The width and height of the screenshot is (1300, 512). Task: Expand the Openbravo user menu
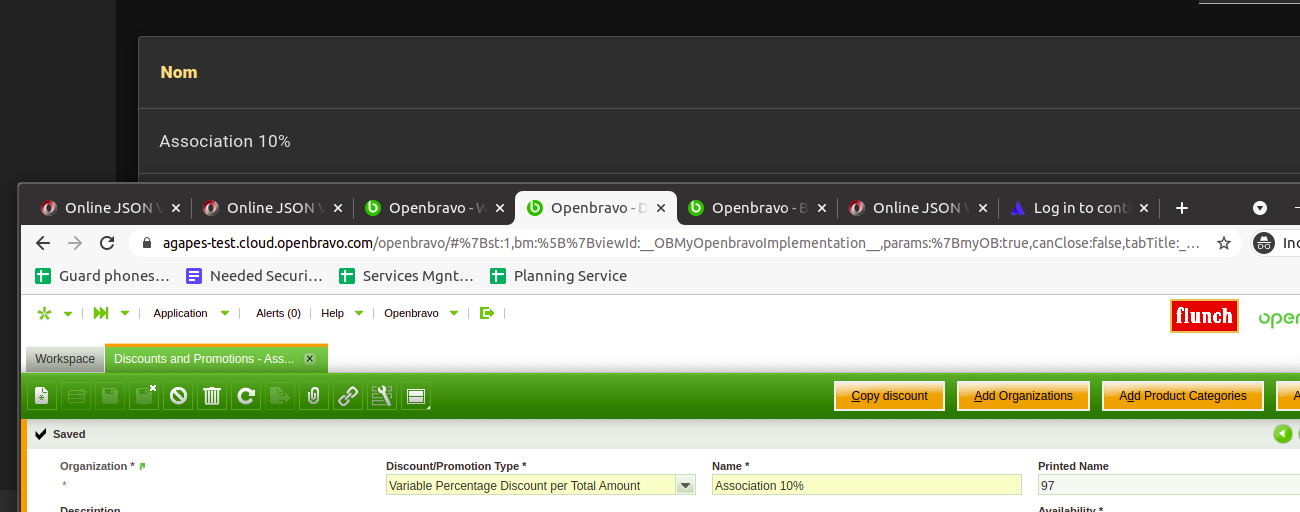[420, 313]
